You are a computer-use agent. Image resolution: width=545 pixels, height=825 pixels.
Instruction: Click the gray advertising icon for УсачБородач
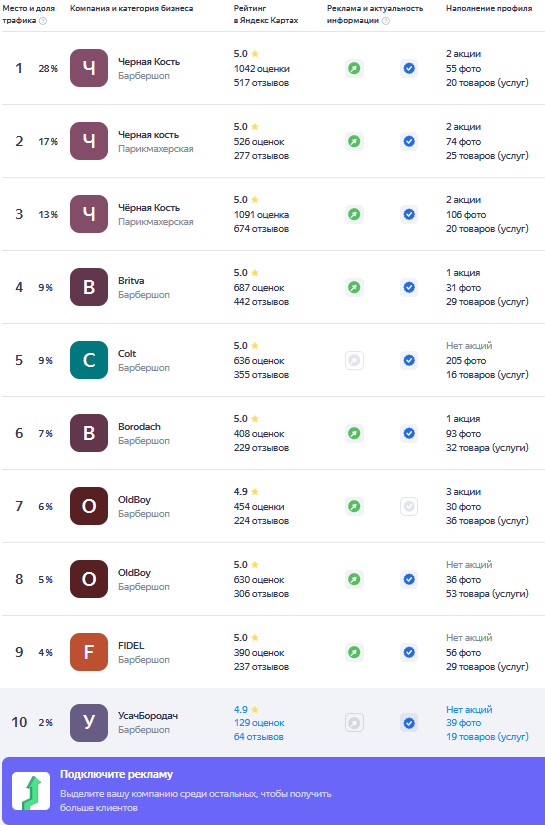pyautogui.click(x=354, y=723)
